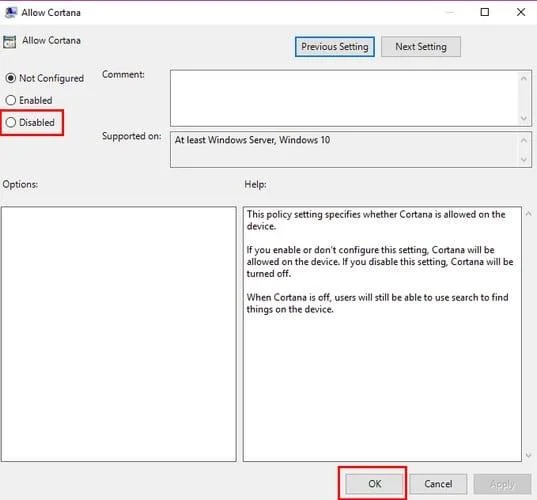Image resolution: width=537 pixels, height=500 pixels.
Task: Click the Cancel button
Action: coord(438,484)
